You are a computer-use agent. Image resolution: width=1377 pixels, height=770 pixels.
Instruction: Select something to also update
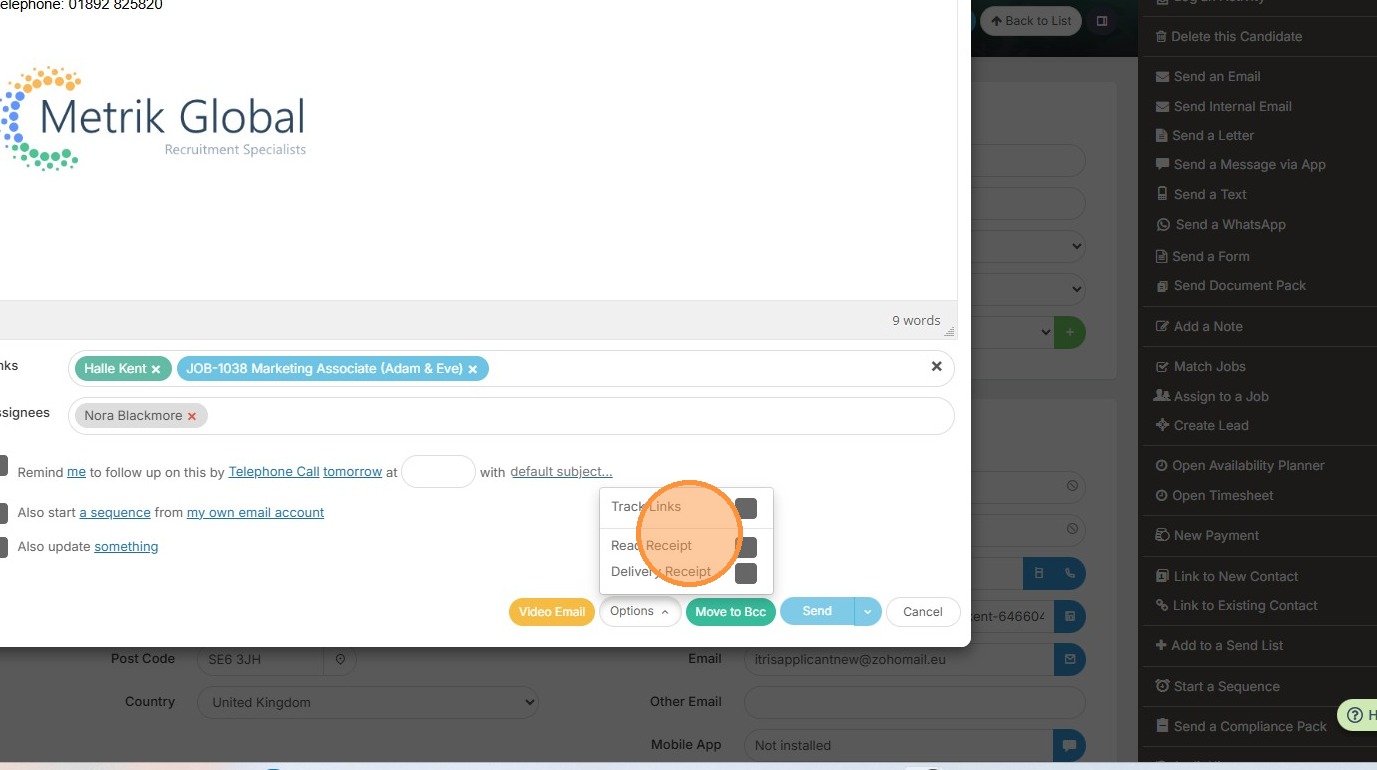(x=126, y=547)
